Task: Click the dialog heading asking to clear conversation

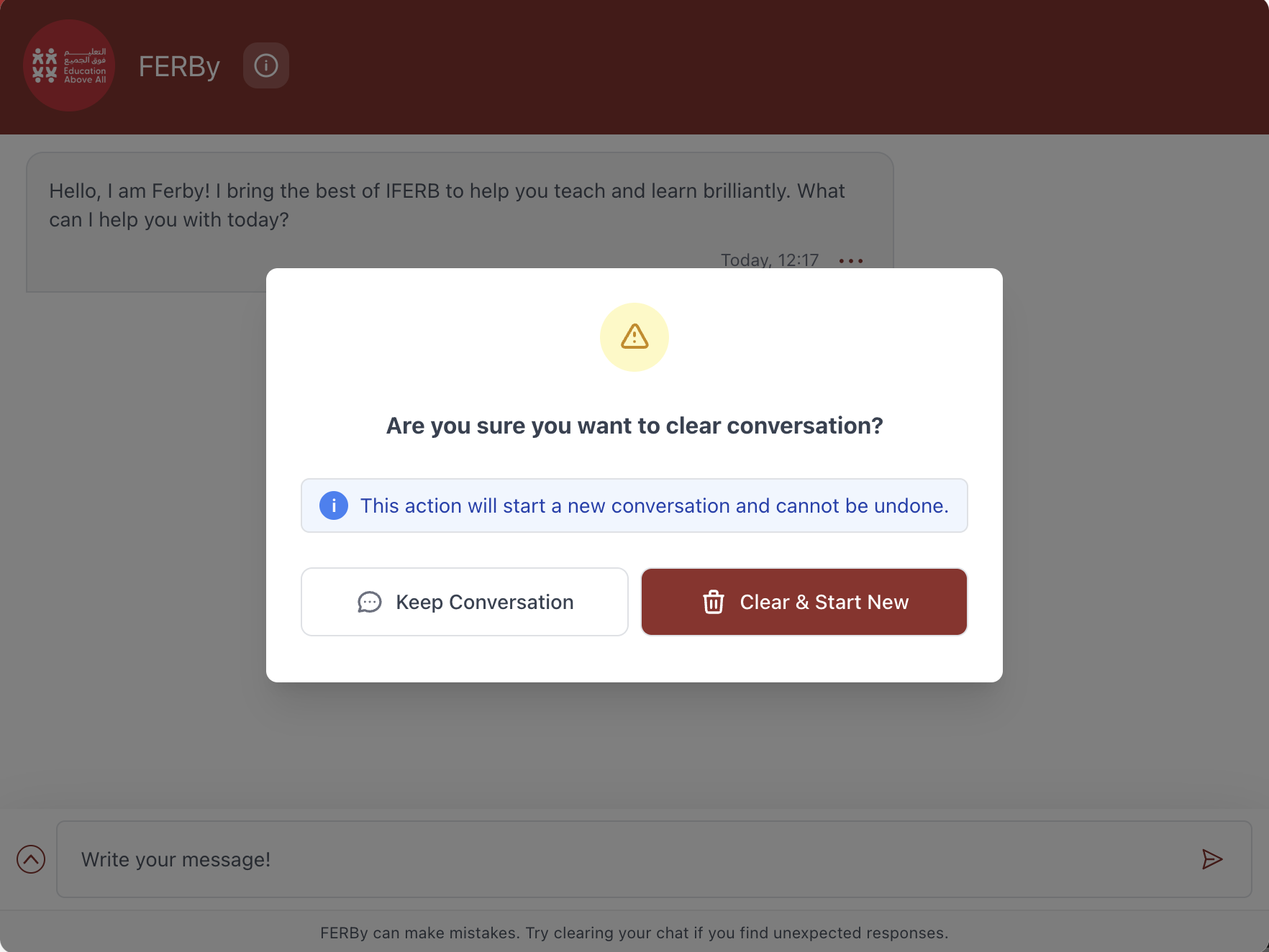Action: click(x=634, y=425)
